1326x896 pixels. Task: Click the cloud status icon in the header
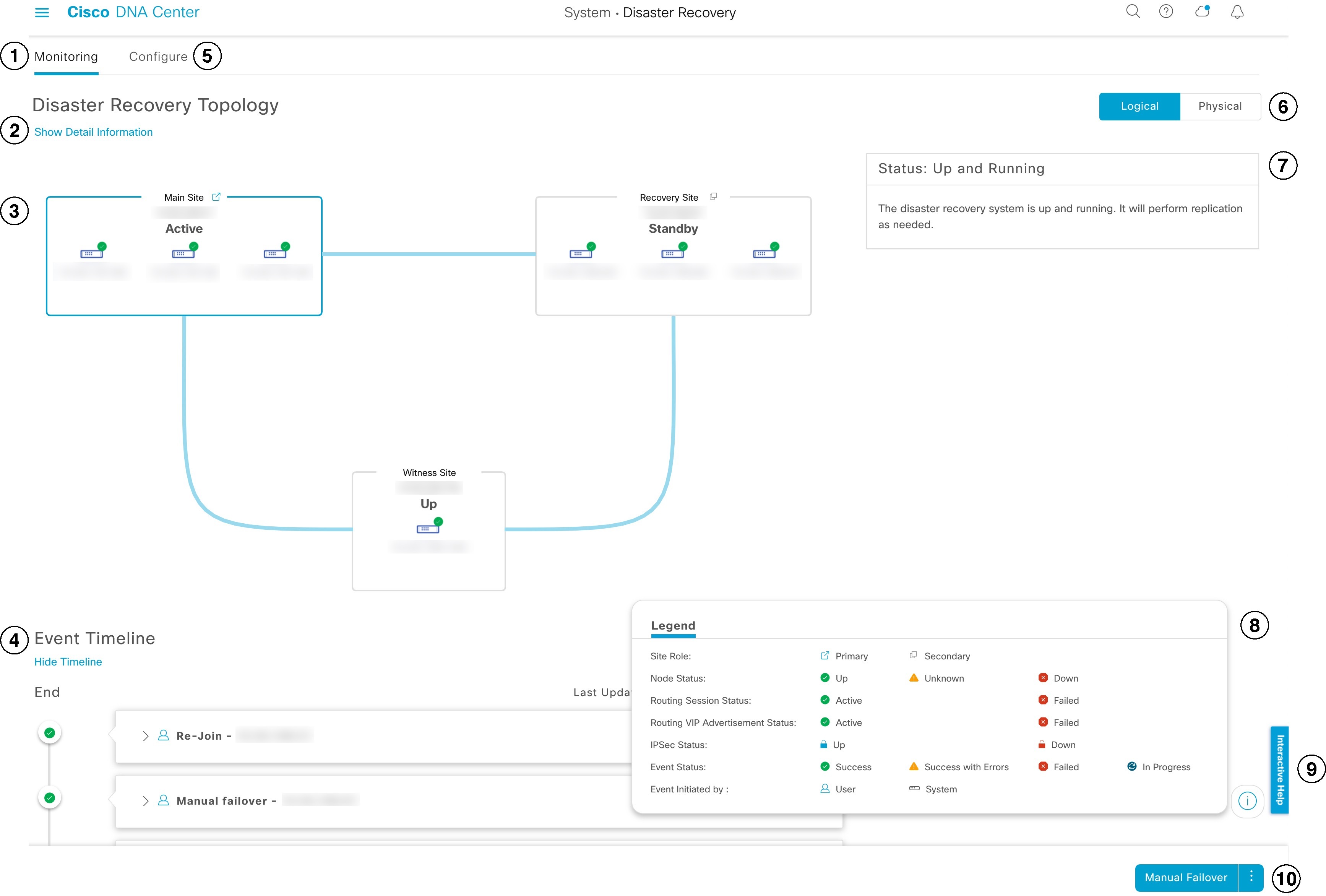click(1202, 11)
